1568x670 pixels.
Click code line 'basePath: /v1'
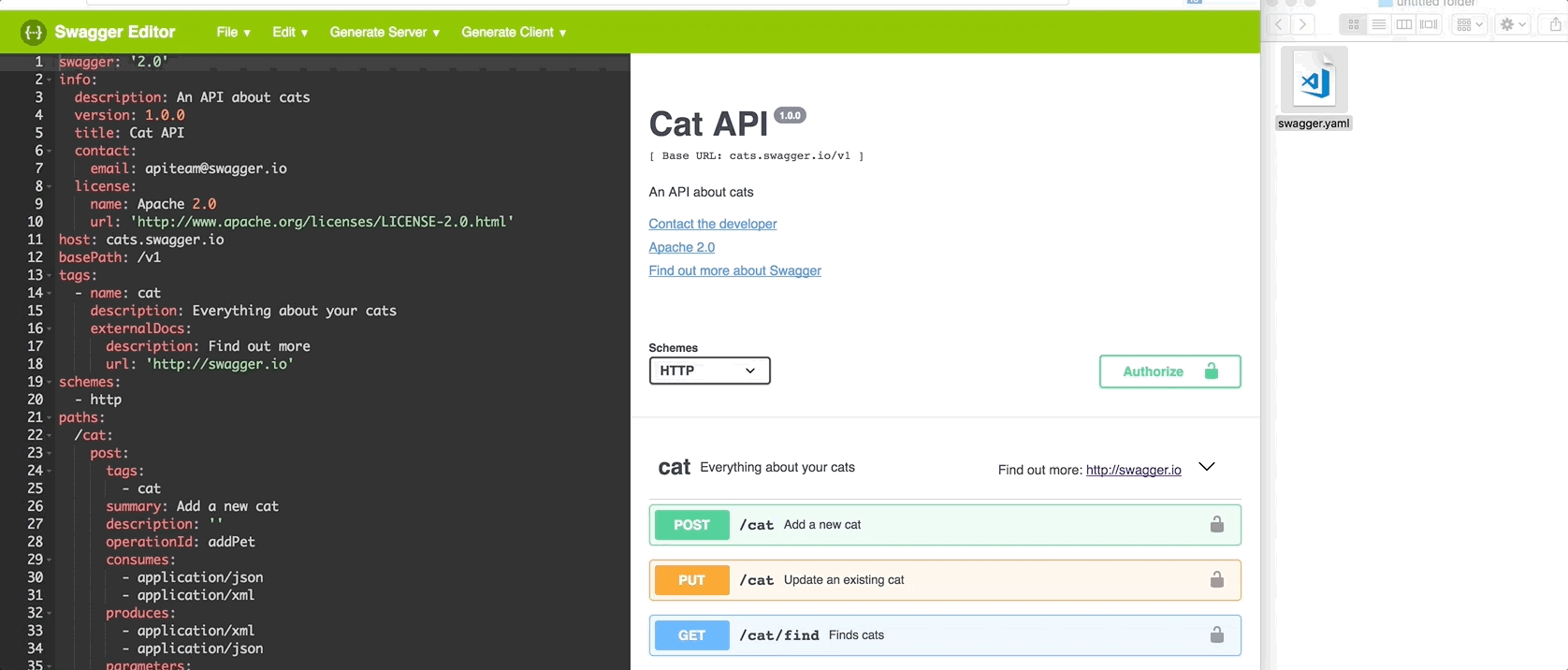[109, 257]
